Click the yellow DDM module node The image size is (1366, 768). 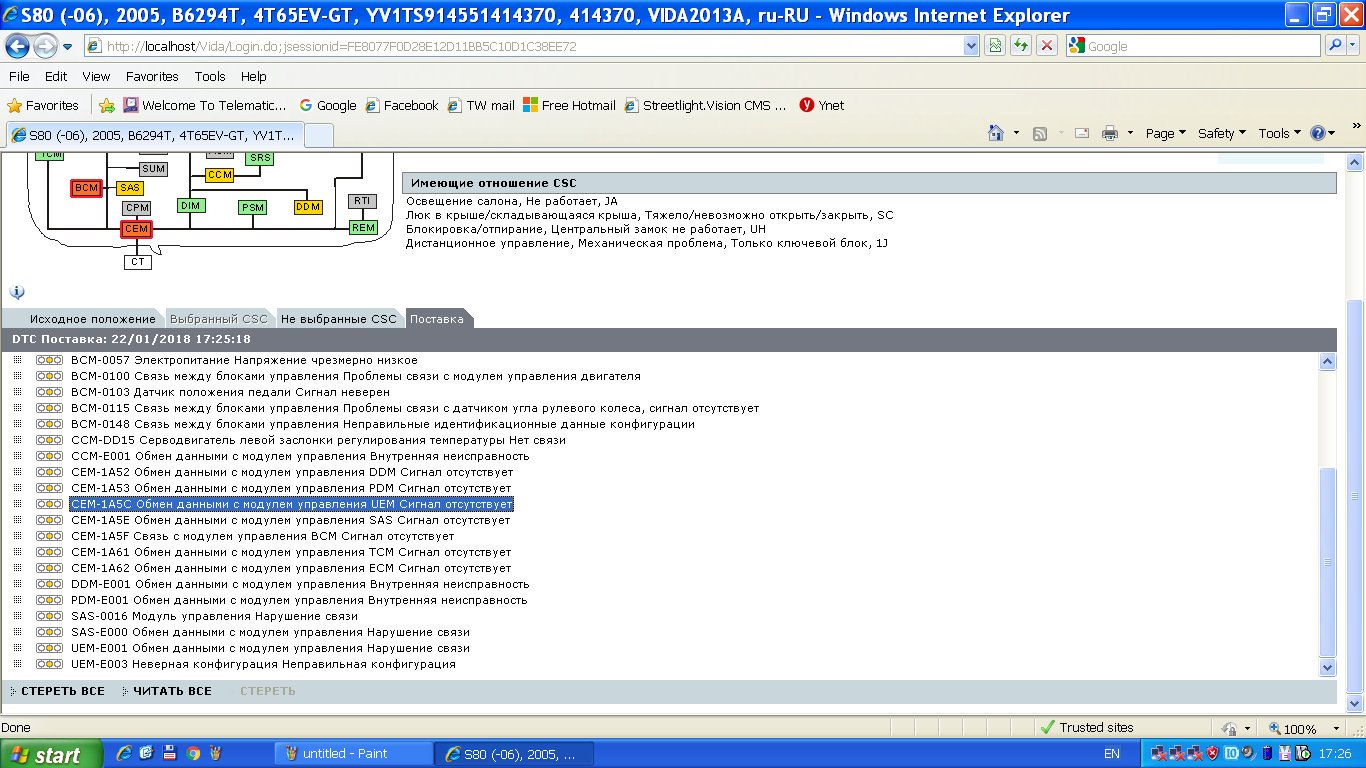(308, 207)
